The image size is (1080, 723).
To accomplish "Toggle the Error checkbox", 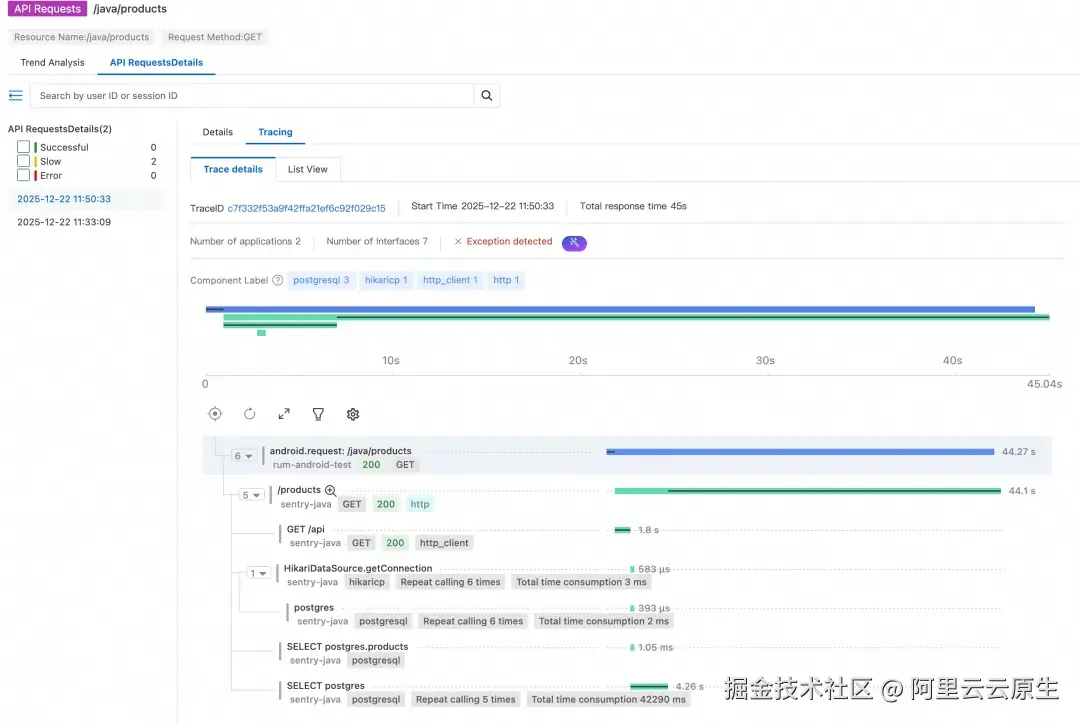I will coord(23,175).
